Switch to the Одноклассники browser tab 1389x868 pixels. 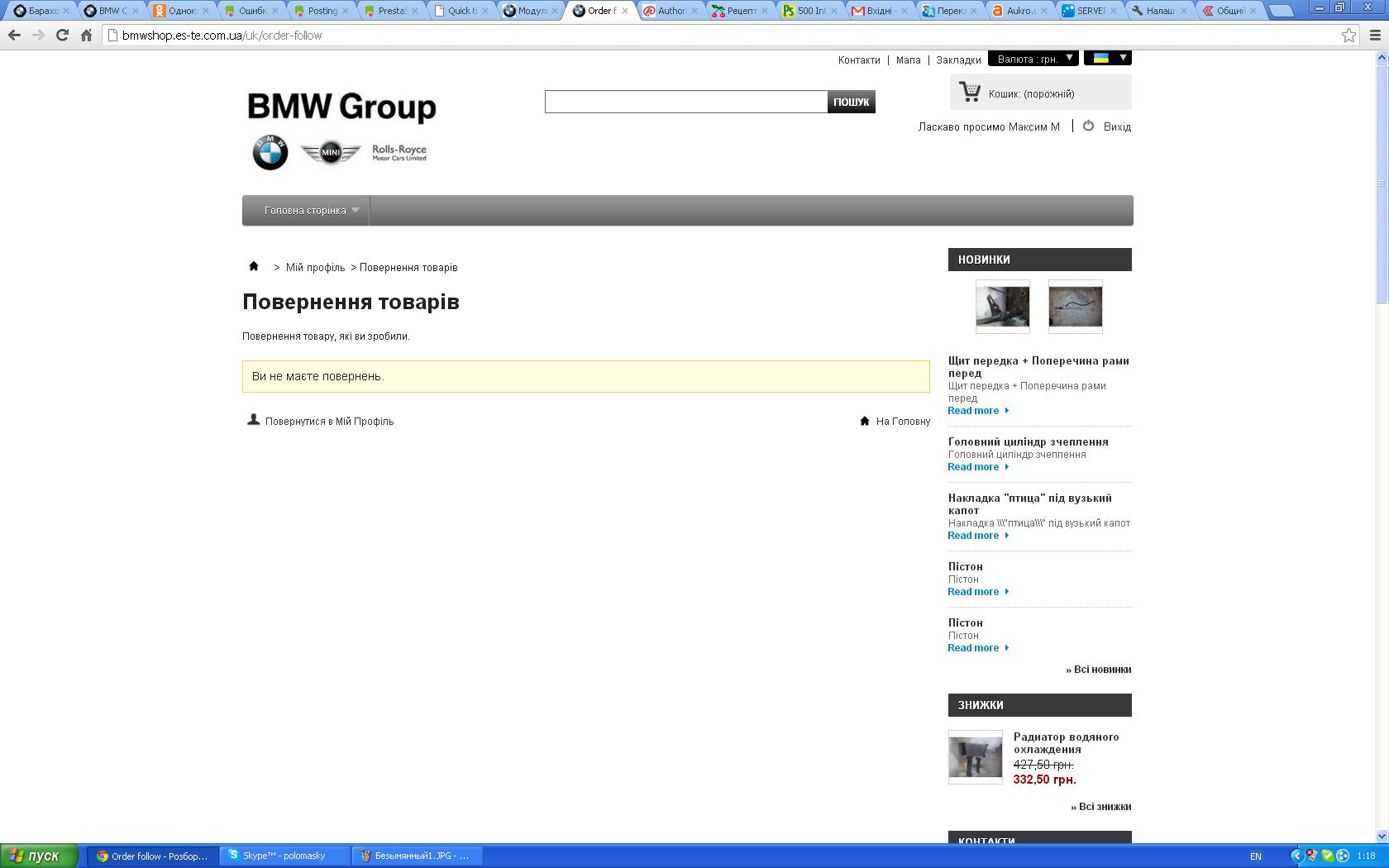(x=181, y=11)
